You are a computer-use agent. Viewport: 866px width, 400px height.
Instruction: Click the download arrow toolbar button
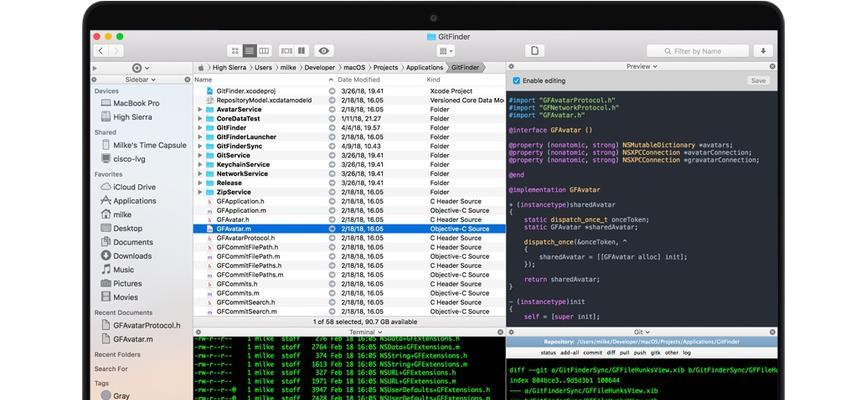(763, 51)
